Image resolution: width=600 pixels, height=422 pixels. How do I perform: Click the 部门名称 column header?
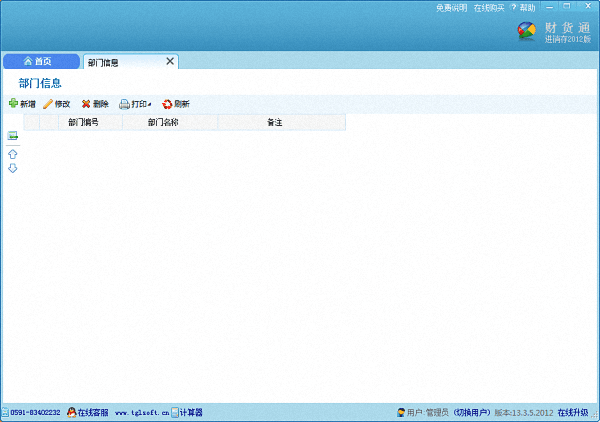click(169, 122)
